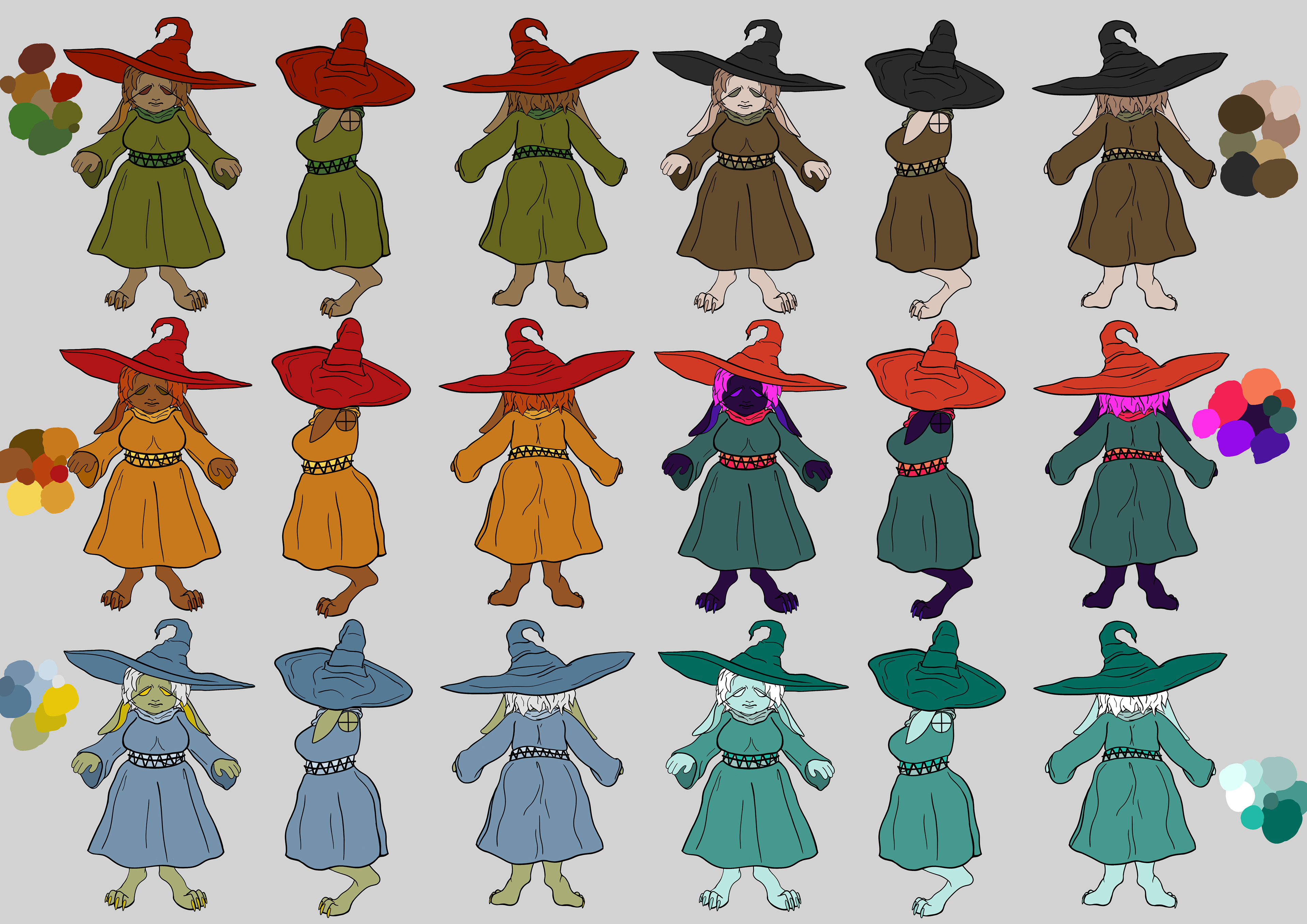Select the hot magenta swatch in the purple witch palette
This screenshot has width=1307, height=924.
(x=1206, y=423)
